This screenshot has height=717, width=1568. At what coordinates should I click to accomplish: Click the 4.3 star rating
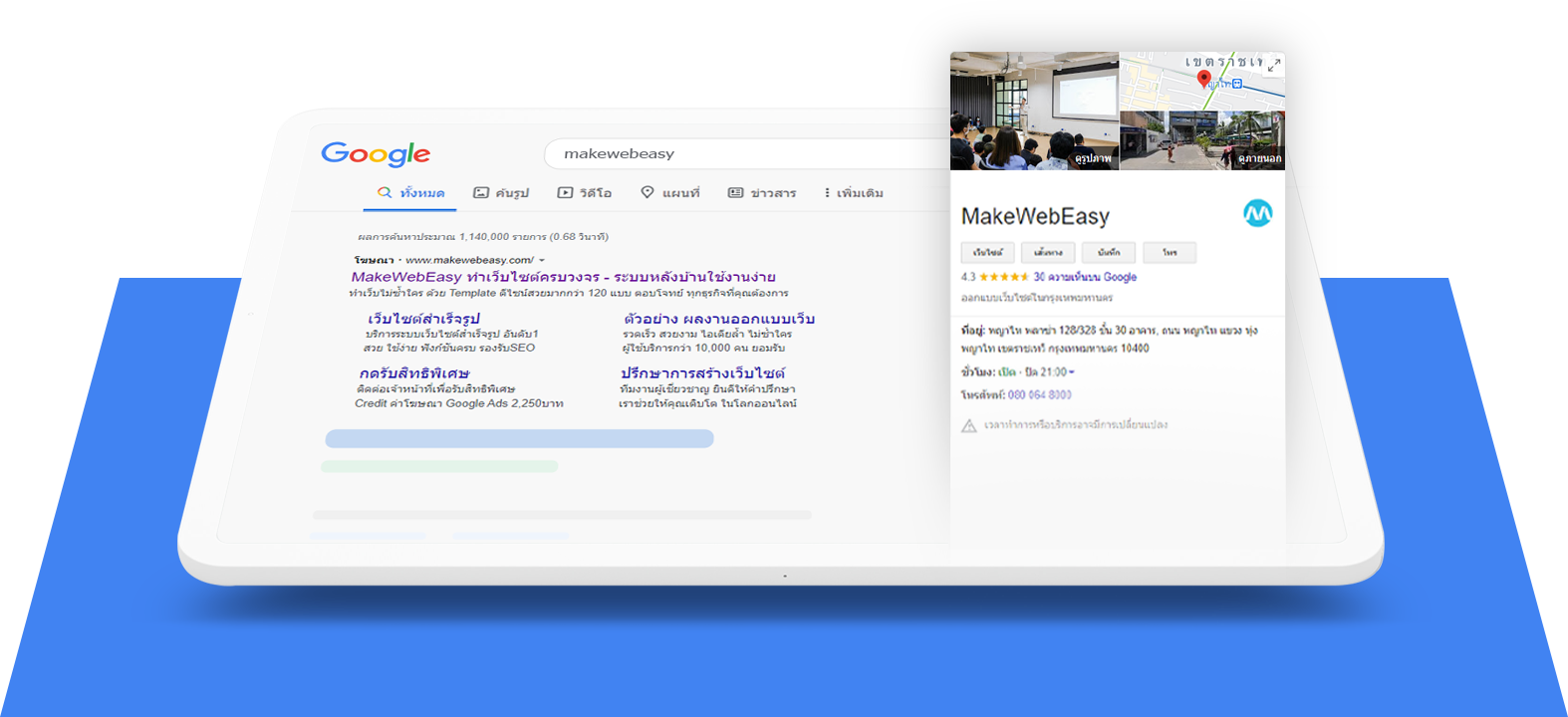pos(994,277)
